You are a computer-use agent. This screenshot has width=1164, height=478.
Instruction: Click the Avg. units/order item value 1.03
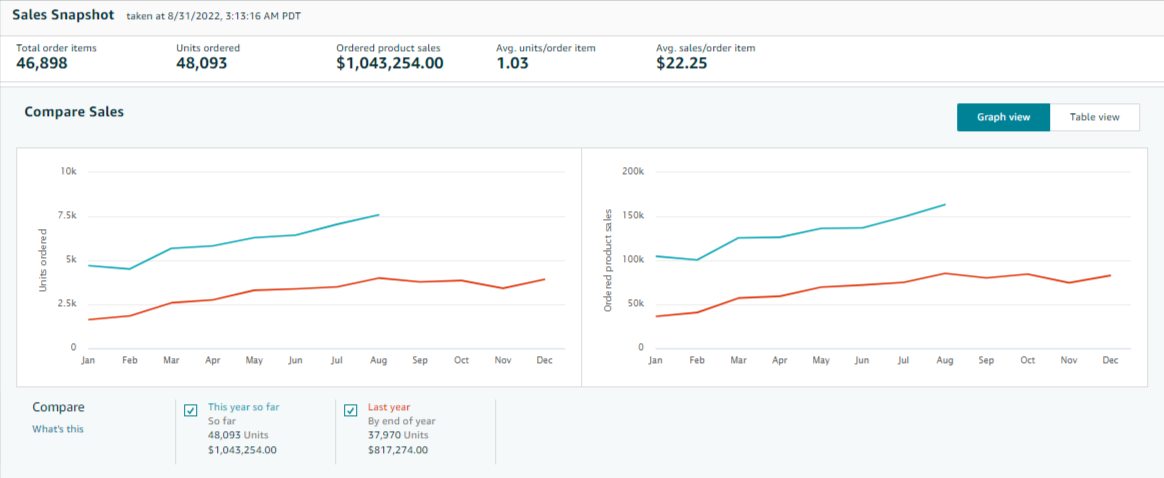click(x=514, y=64)
